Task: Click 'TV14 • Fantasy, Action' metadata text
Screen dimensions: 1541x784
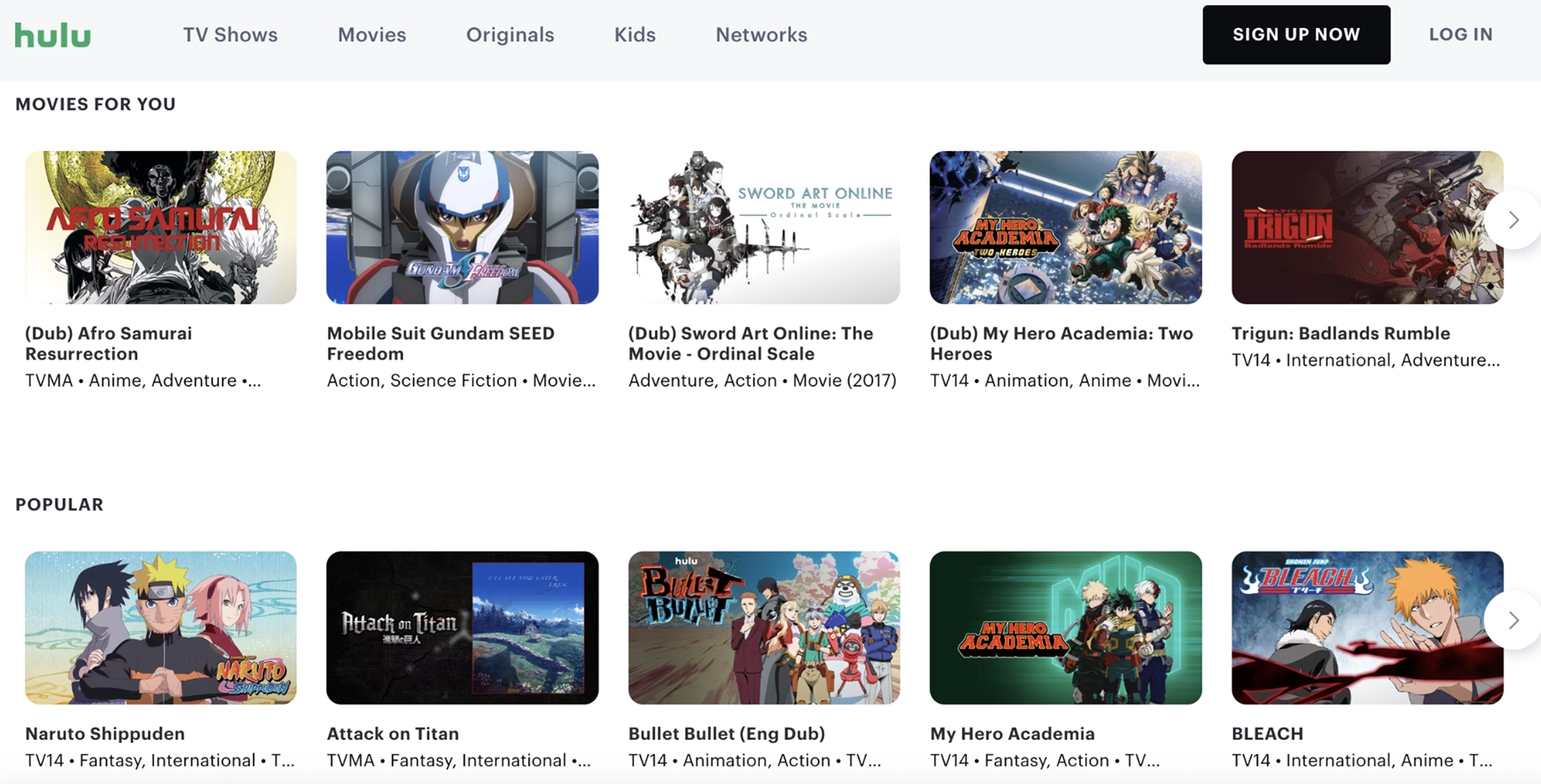Action: point(1045,760)
